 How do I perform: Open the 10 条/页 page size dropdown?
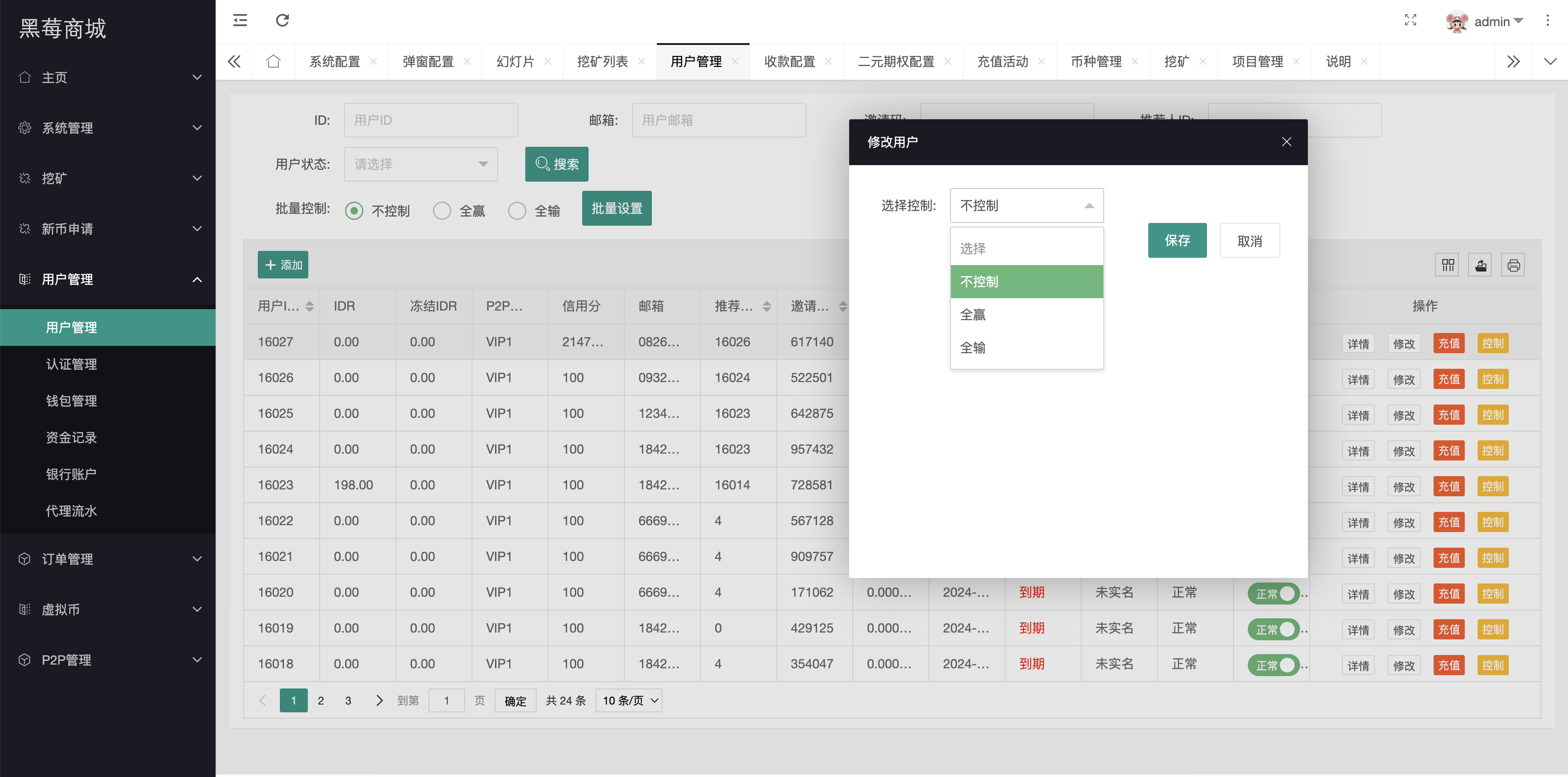pos(628,700)
